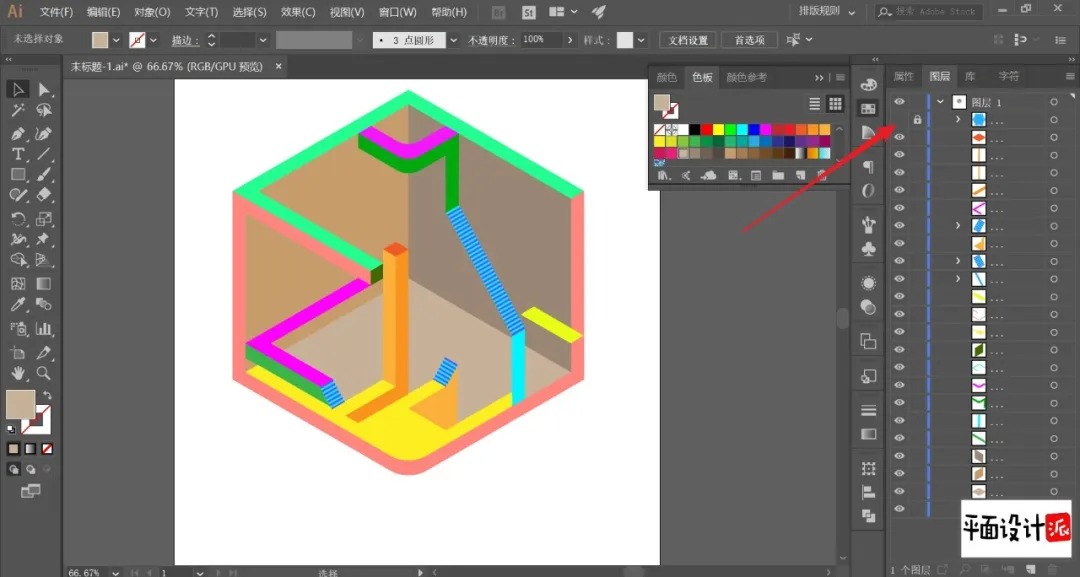1080x577 pixels.
Task: Expand the swatches panel double-arrow button
Action: 819,78
